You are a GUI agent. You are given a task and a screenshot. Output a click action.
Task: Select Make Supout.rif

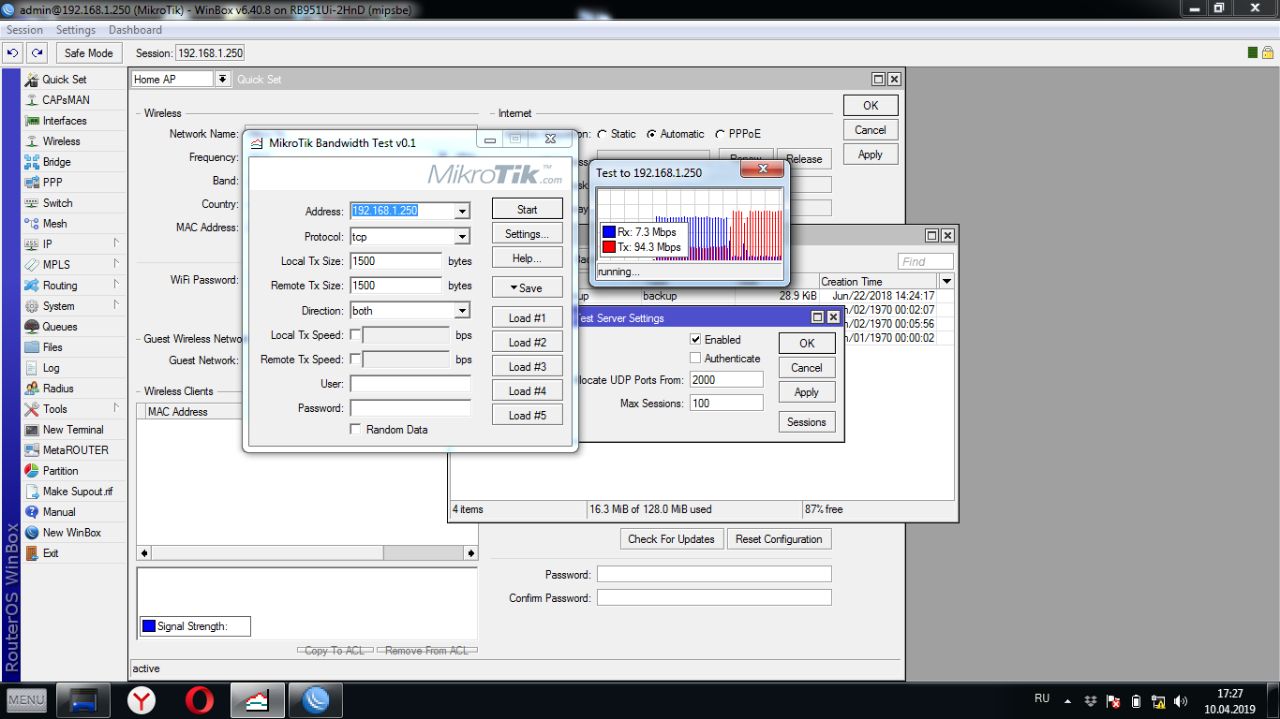tap(77, 491)
